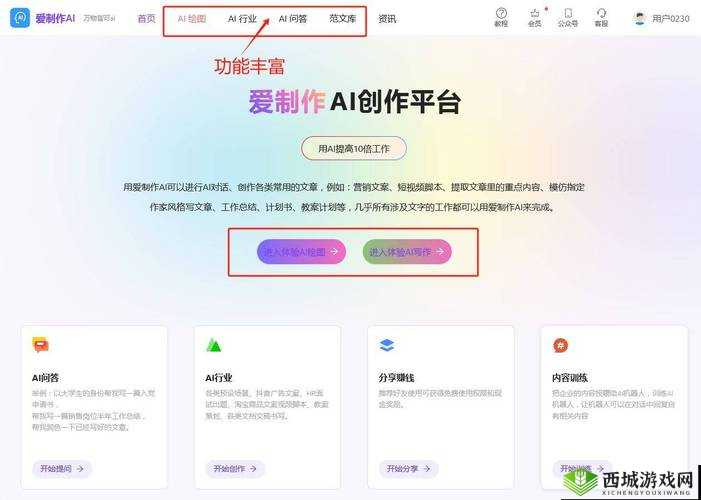The image size is (701, 500).
Task: Click the green AI行业 card icon
Action: pos(214,345)
